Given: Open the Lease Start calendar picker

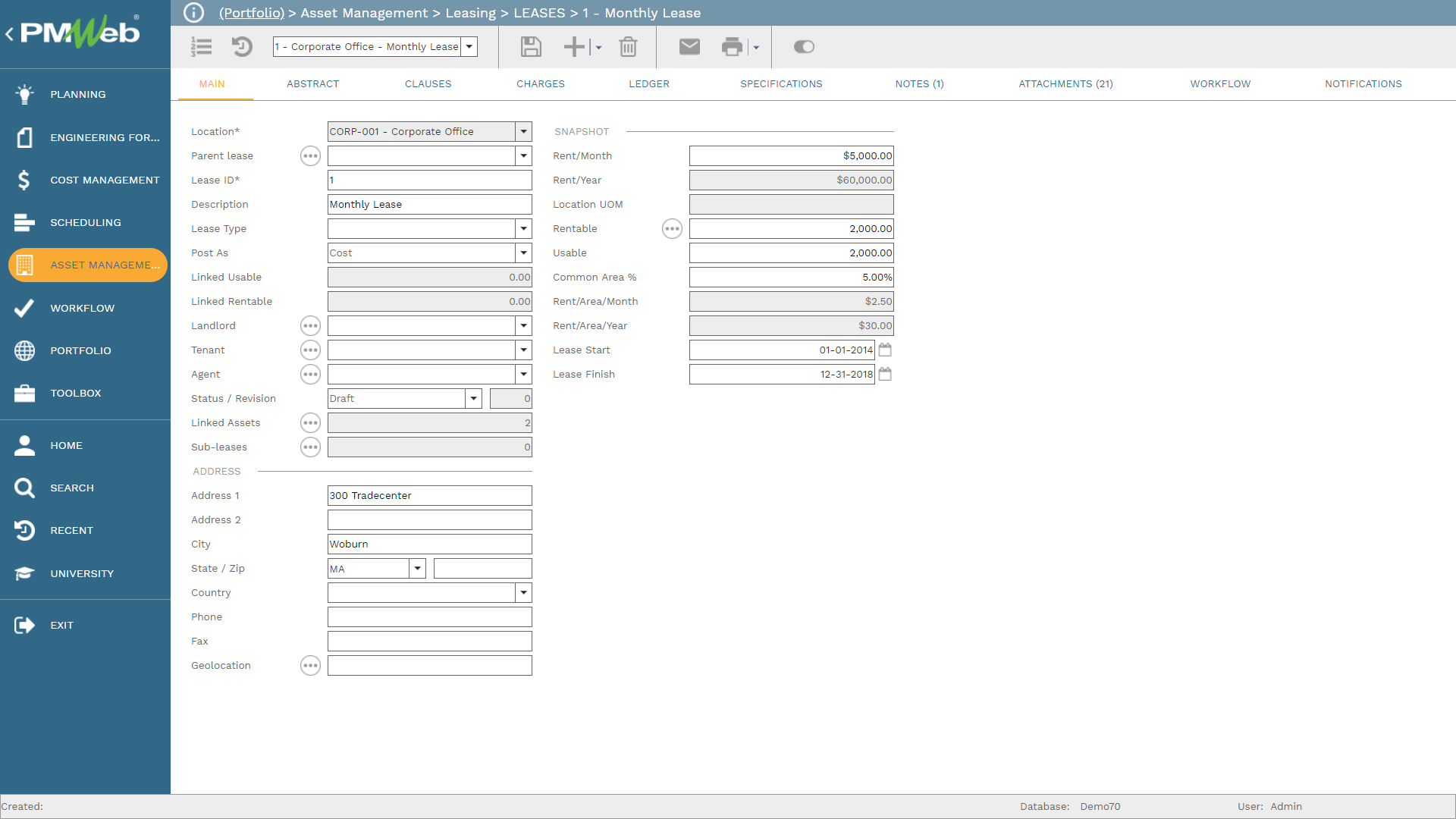Looking at the screenshot, I should click(885, 350).
